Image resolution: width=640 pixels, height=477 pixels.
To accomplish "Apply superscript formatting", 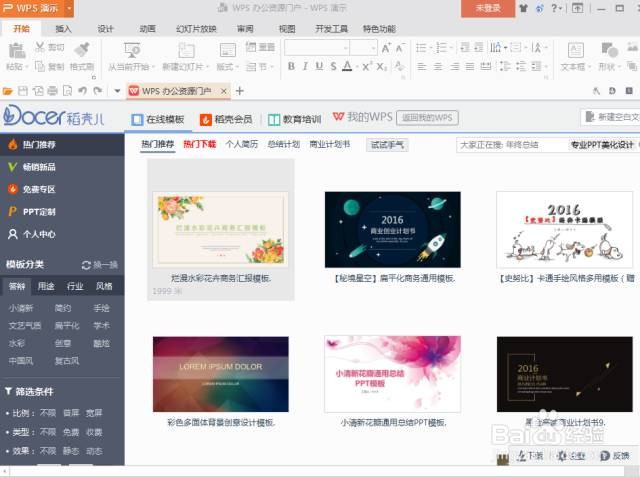I will tap(366, 66).
